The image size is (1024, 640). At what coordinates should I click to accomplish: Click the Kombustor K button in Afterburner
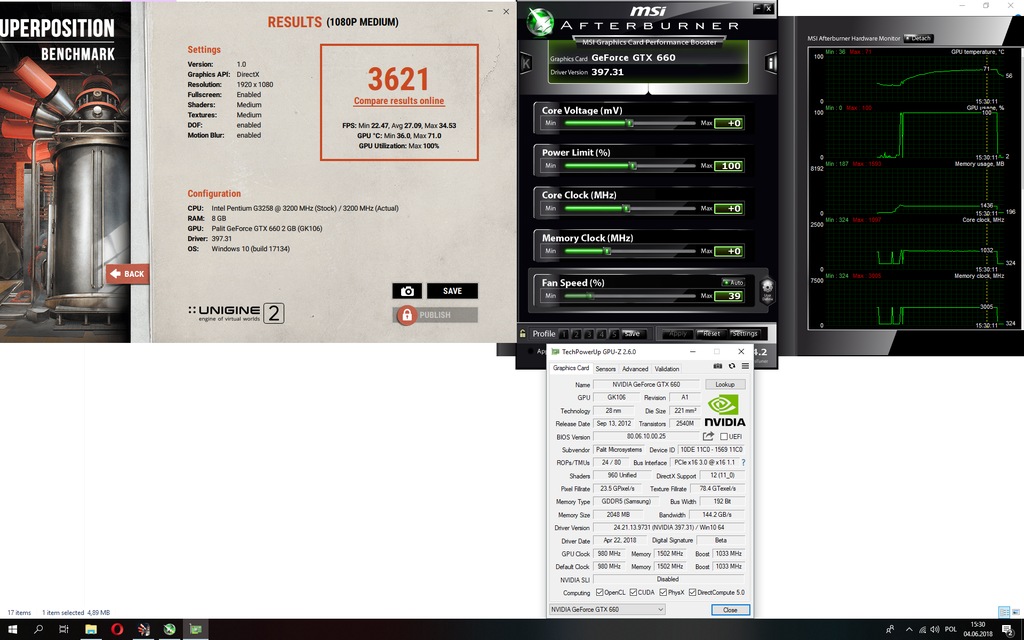click(526, 63)
